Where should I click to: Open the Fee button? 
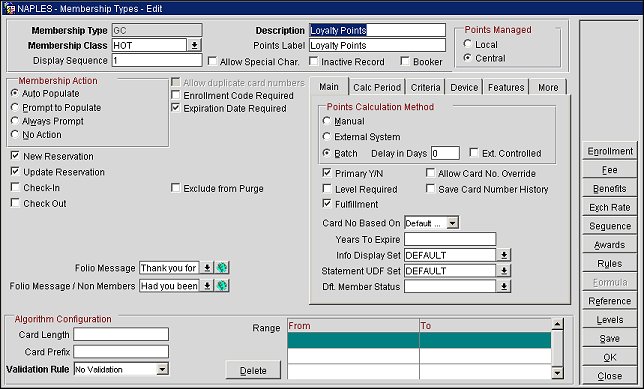(610, 170)
